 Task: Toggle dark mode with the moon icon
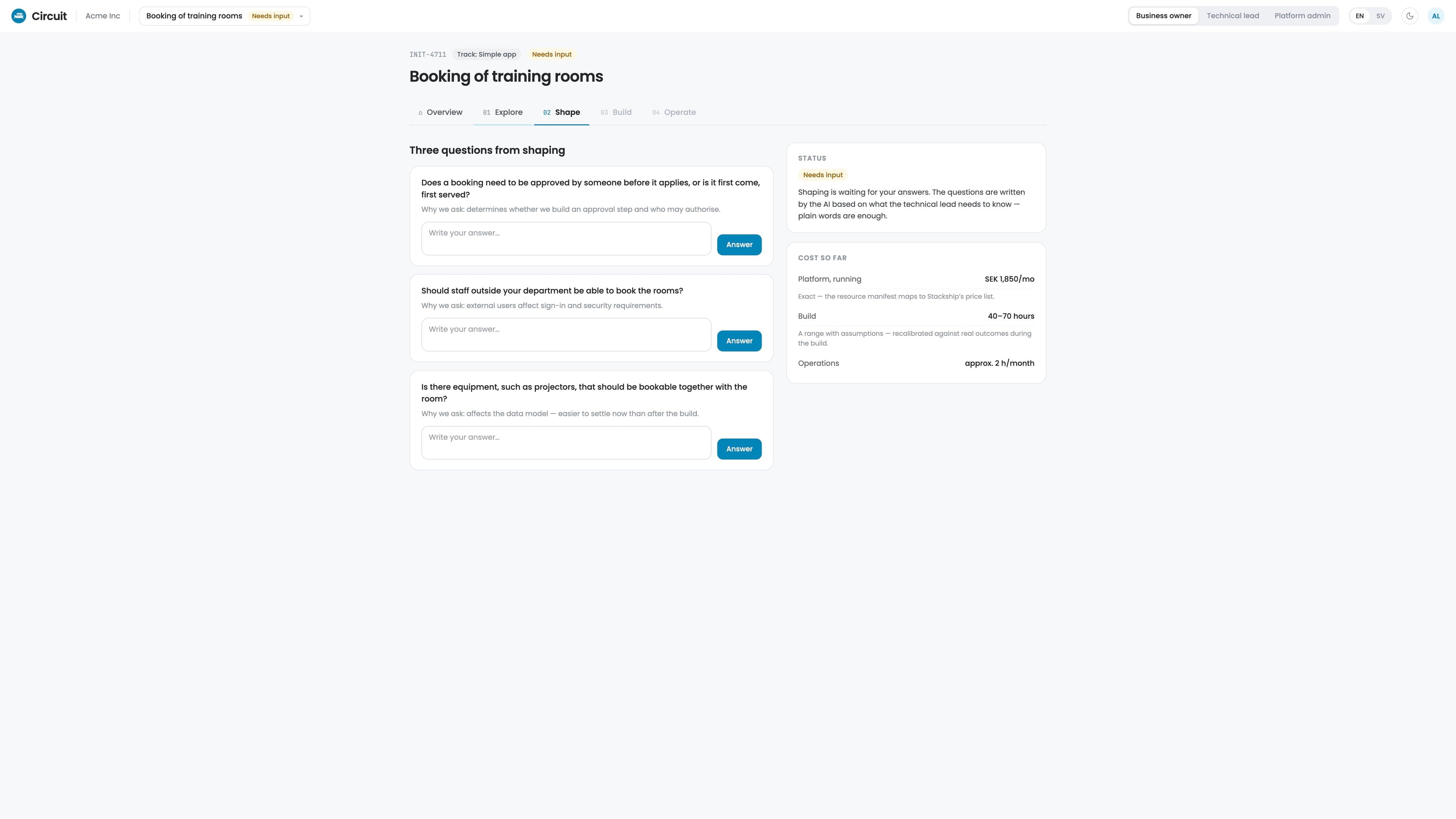(1410, 16)
